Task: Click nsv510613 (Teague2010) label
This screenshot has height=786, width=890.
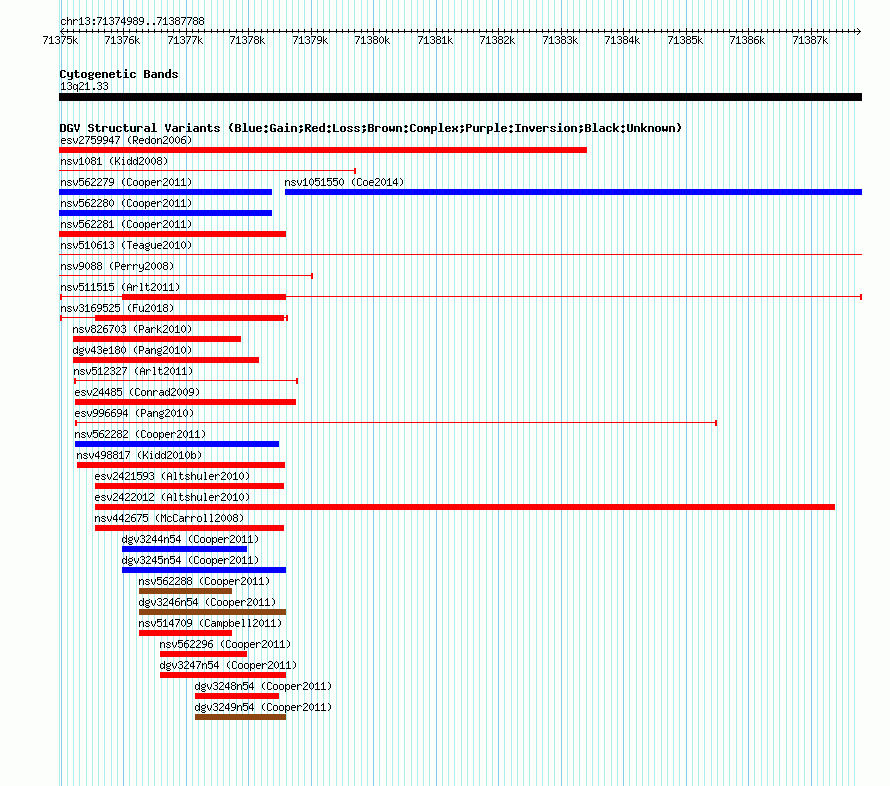Action: [126, 245]
